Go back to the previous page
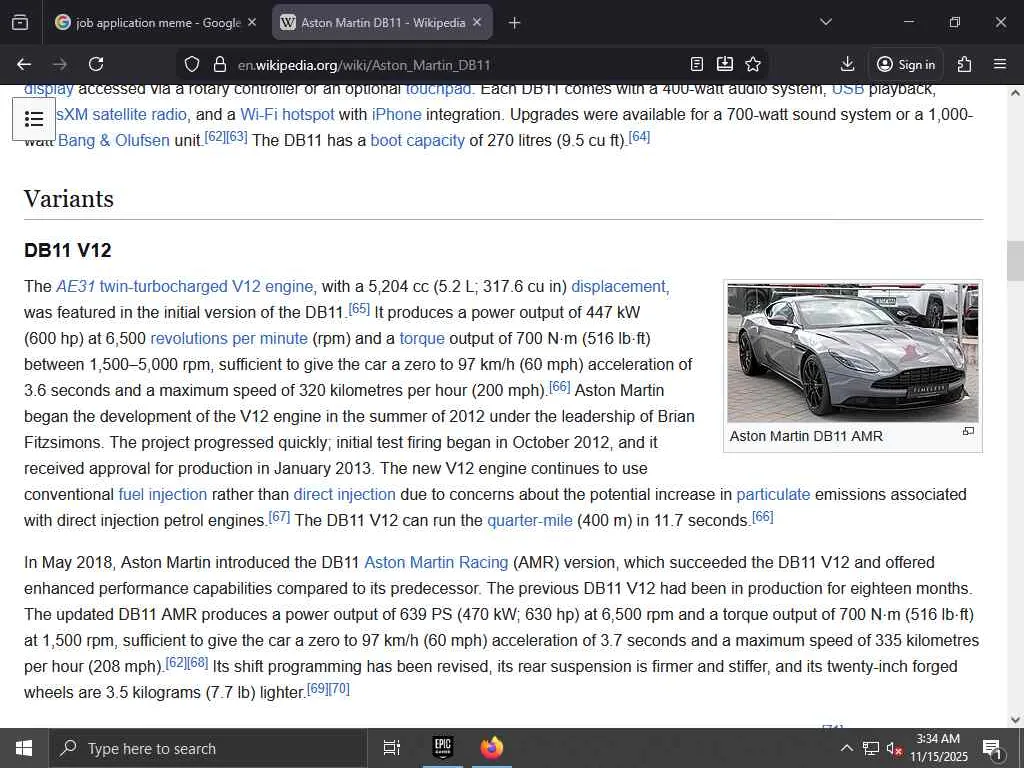 click(x=24, y=65)
